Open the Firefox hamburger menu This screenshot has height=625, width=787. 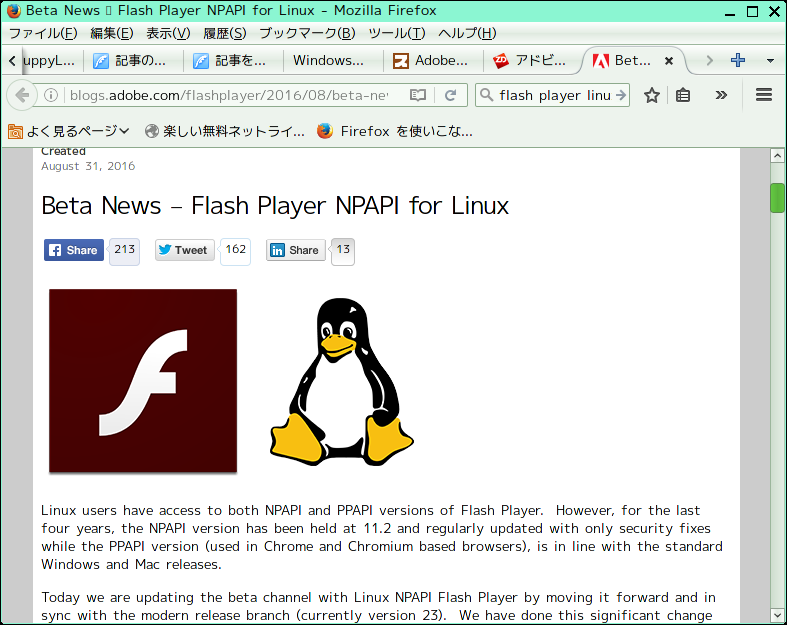[x=764, y=95]
